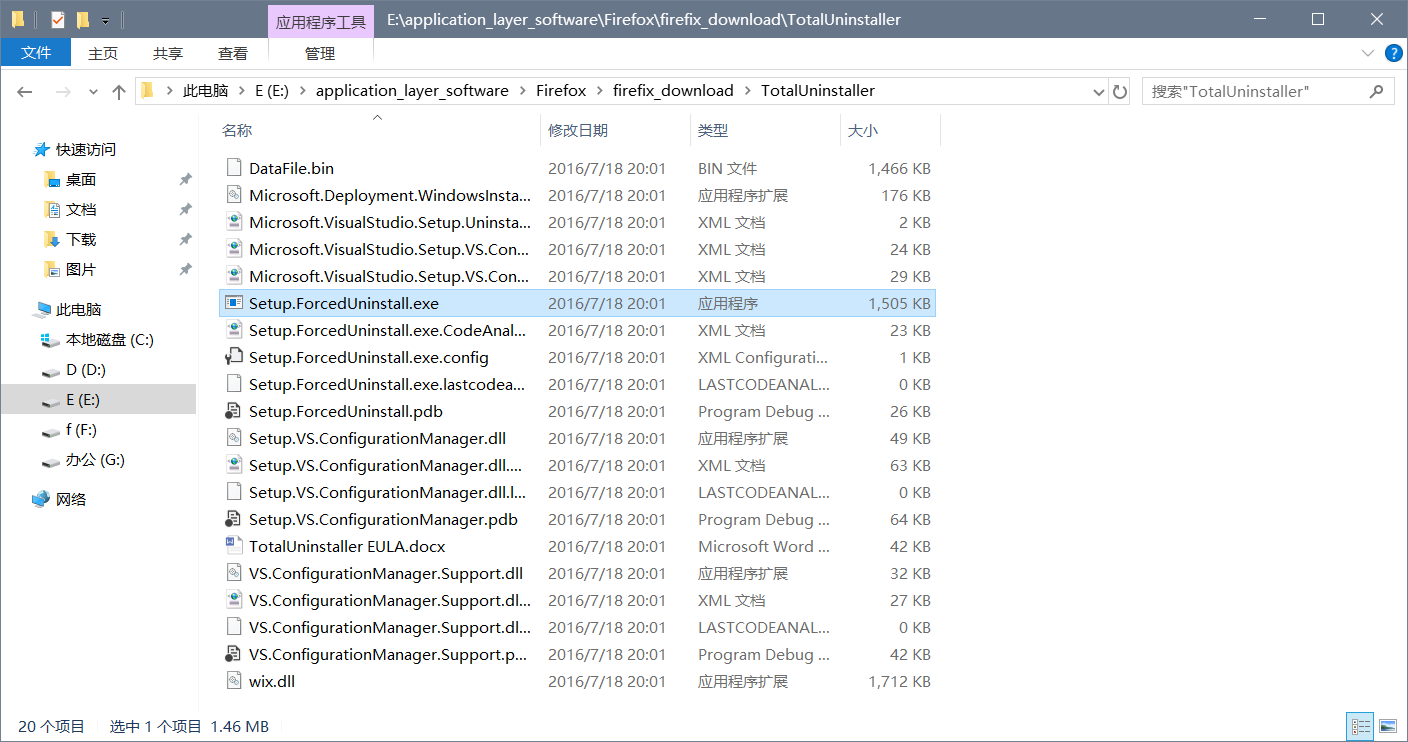The width and height of the screenshot is (1408, 742).
Task: Click the up one level arrow
Action: (x=119, y=91)
